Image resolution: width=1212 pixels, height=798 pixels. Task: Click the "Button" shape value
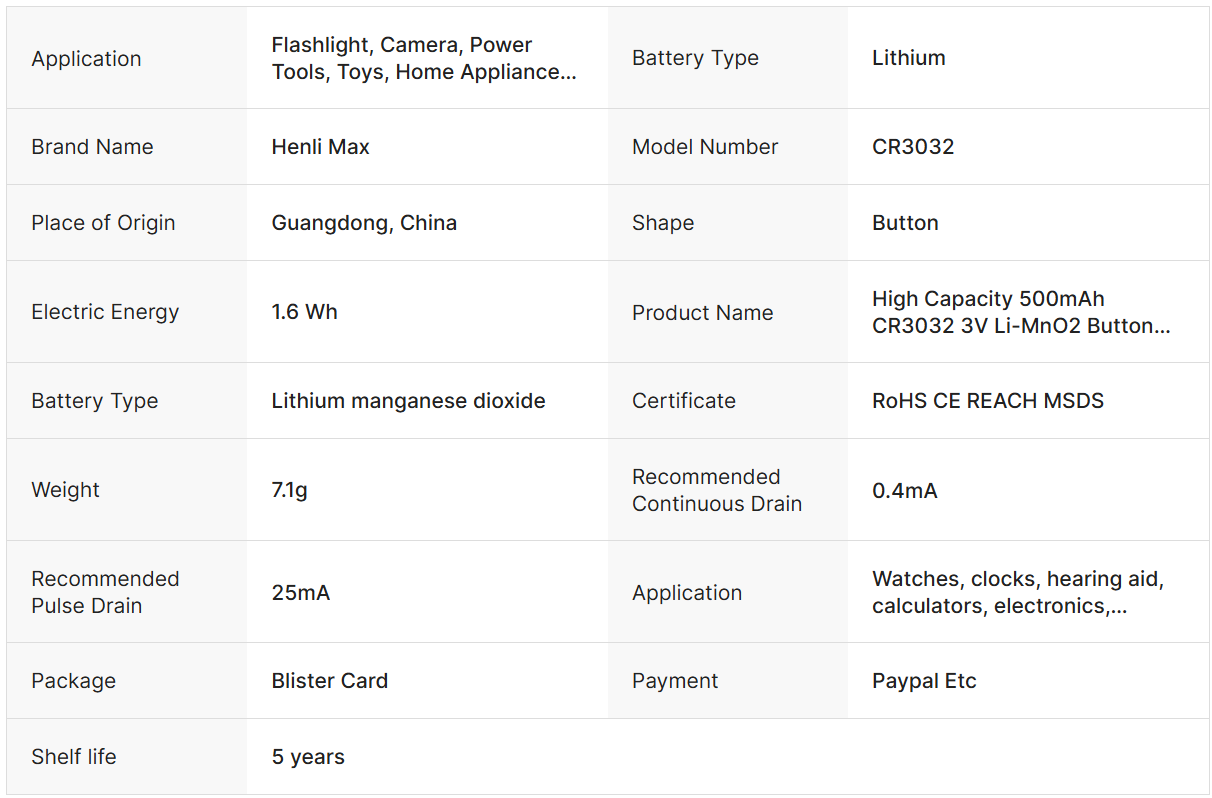coord(905,223)
